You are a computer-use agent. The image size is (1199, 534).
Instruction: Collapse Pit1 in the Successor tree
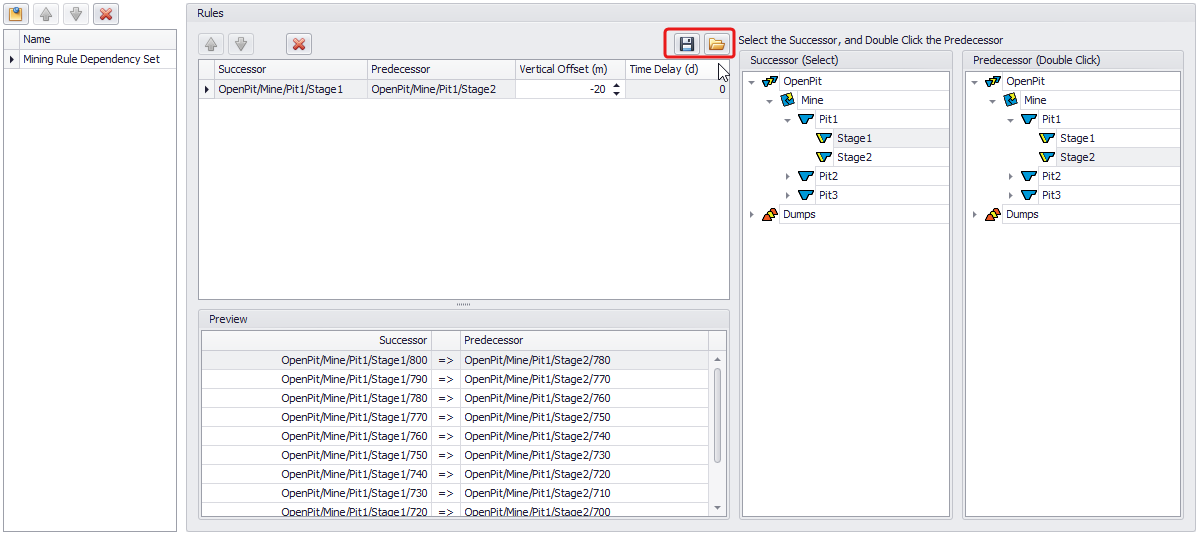788,120
